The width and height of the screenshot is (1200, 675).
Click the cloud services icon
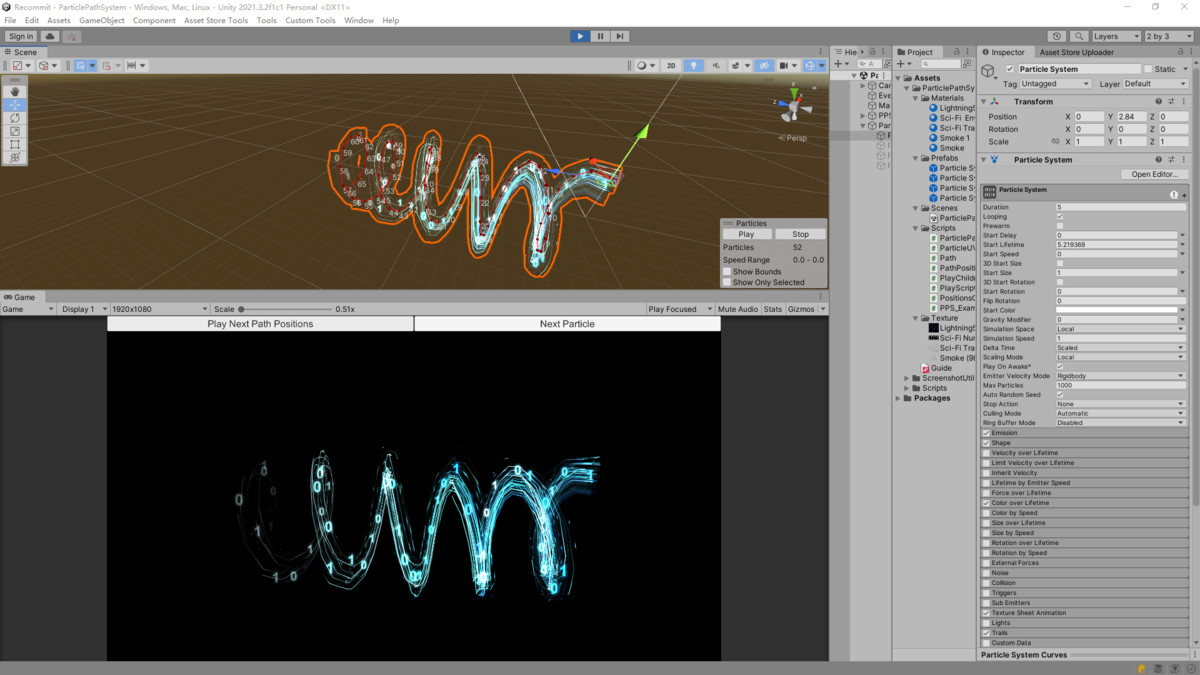click(49, 36)
